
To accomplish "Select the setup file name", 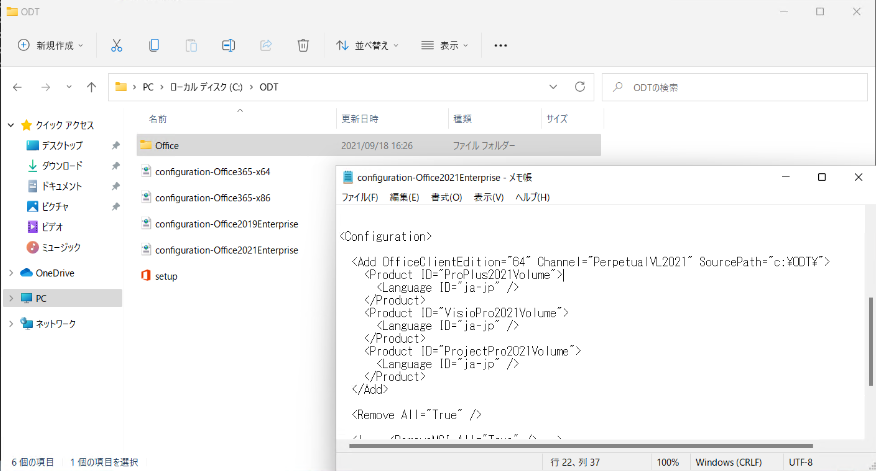I will [x=166, y=276].
